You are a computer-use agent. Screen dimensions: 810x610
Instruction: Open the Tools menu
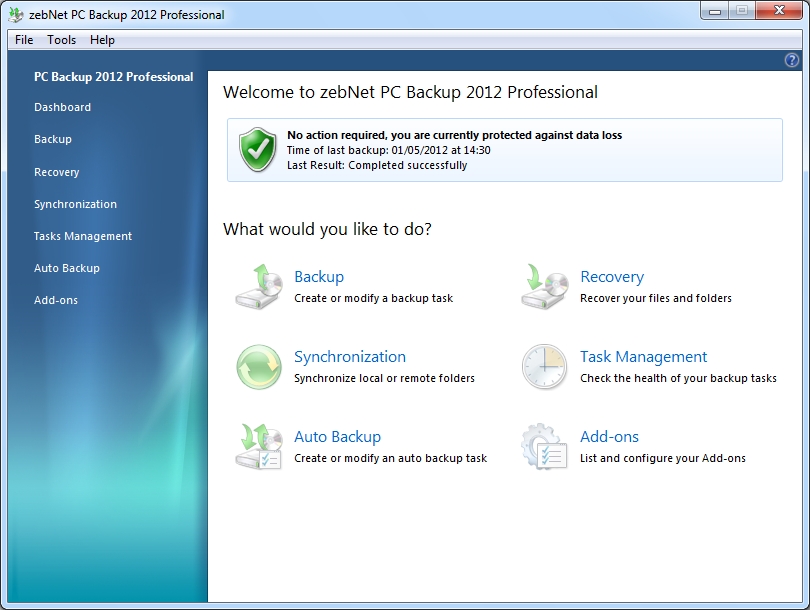[61, 40]
